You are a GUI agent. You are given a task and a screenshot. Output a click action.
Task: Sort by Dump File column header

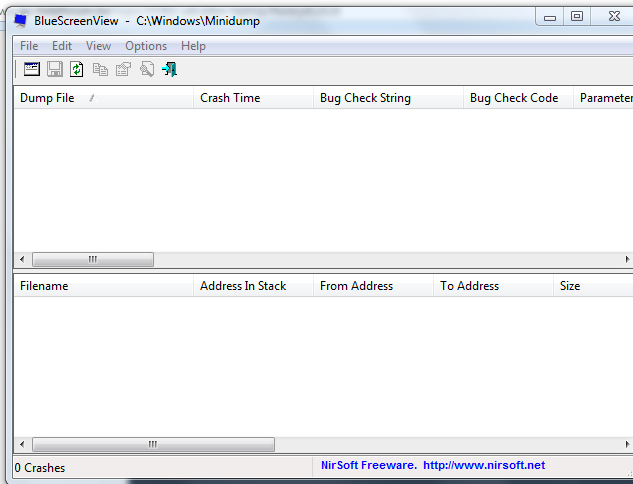[103, 98]
